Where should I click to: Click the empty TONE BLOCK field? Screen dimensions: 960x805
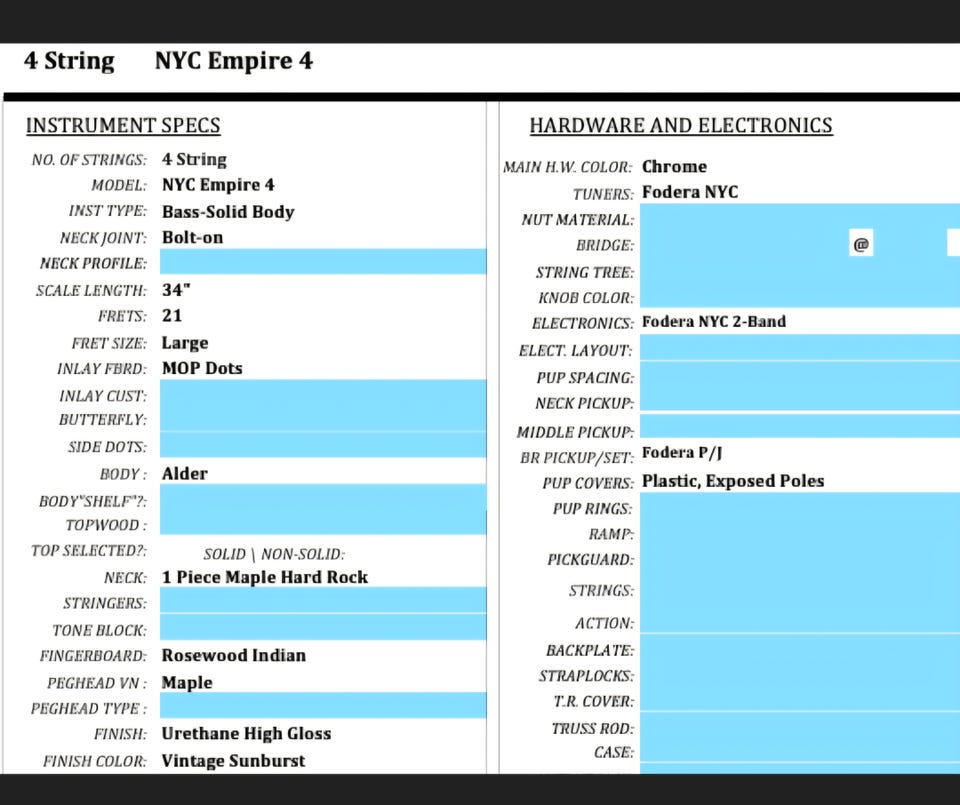pyautogui.click(x=323, y=627)
